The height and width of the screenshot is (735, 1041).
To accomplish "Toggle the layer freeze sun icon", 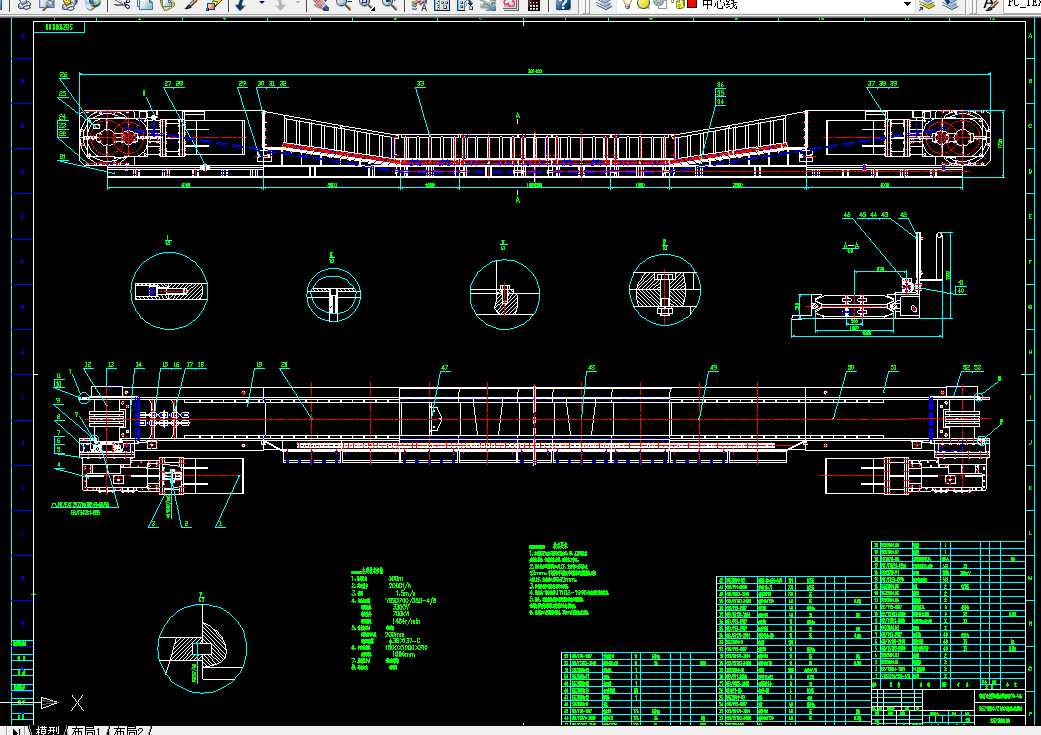I will (643, 4).
